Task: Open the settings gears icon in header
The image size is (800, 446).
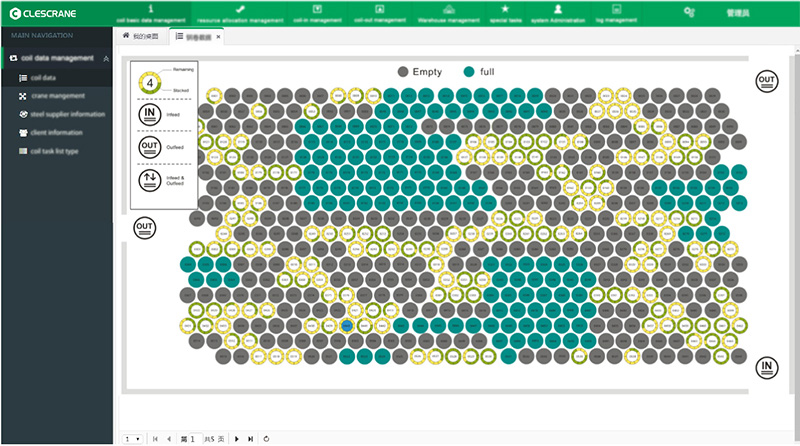Action: [688, 11]
